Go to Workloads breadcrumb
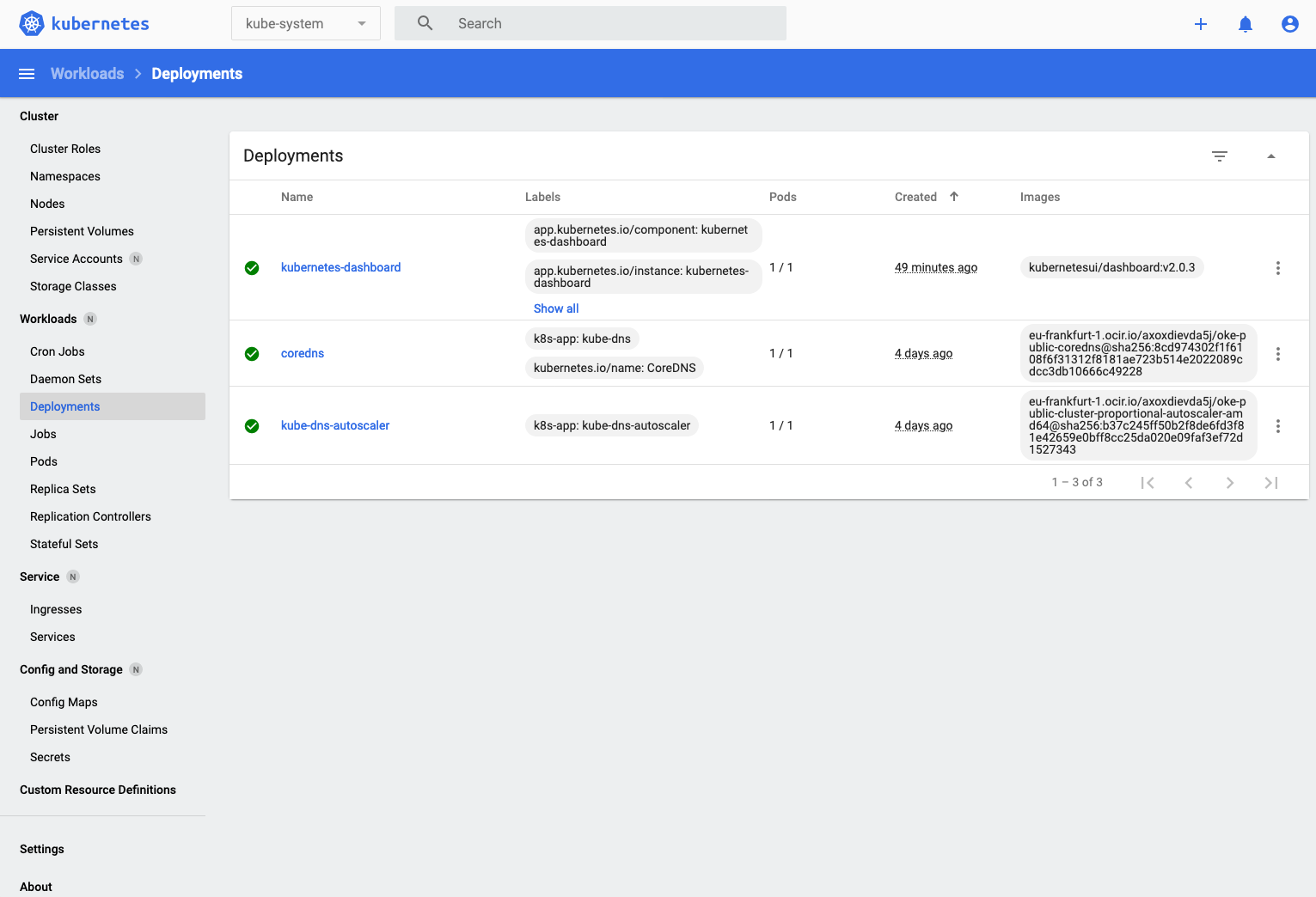The width and height of the screenshot is (1316, 897). pyautogui.click(x=87, y=74)
